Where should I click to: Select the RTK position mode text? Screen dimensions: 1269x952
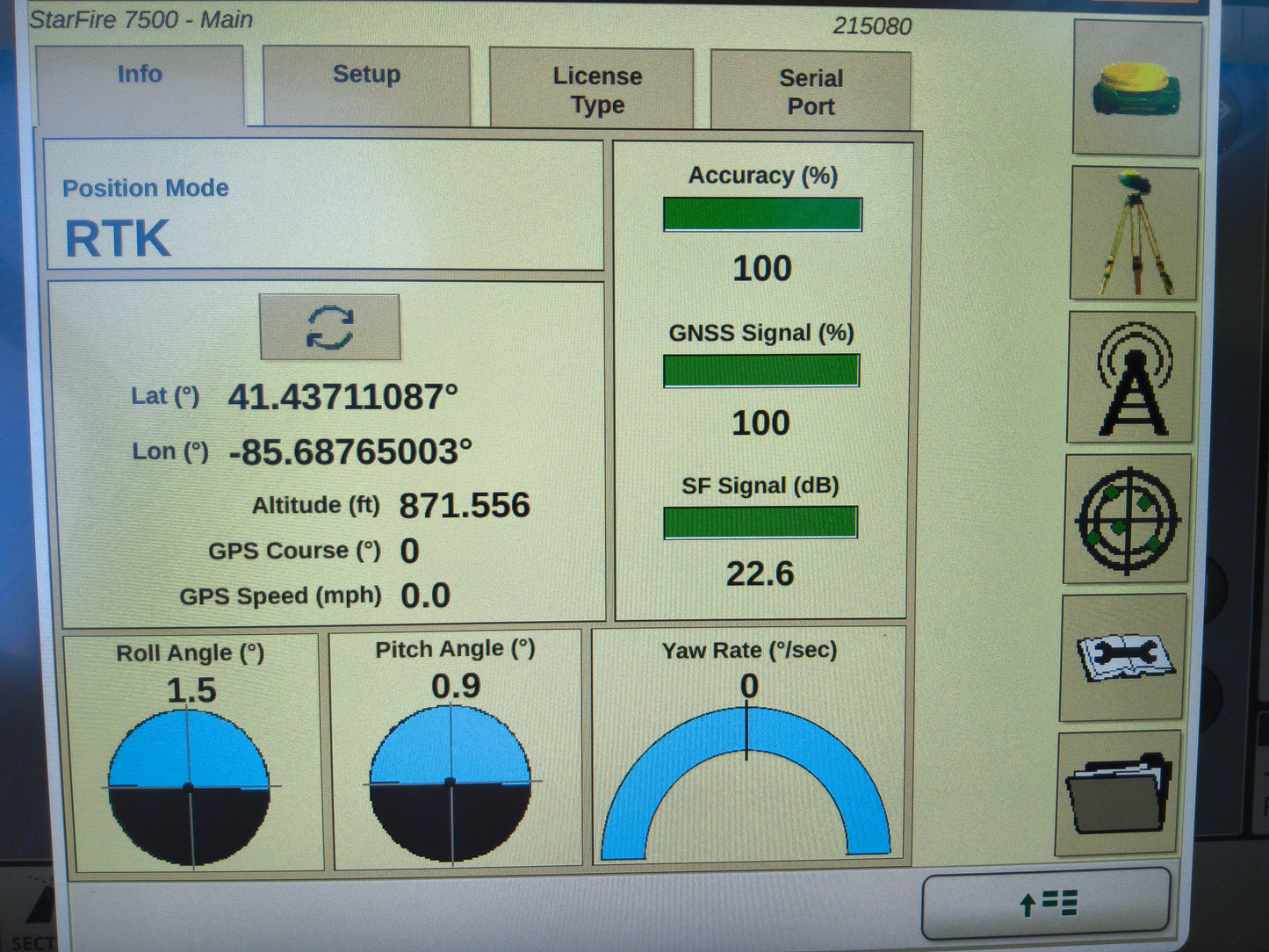(x=118, y=239)
